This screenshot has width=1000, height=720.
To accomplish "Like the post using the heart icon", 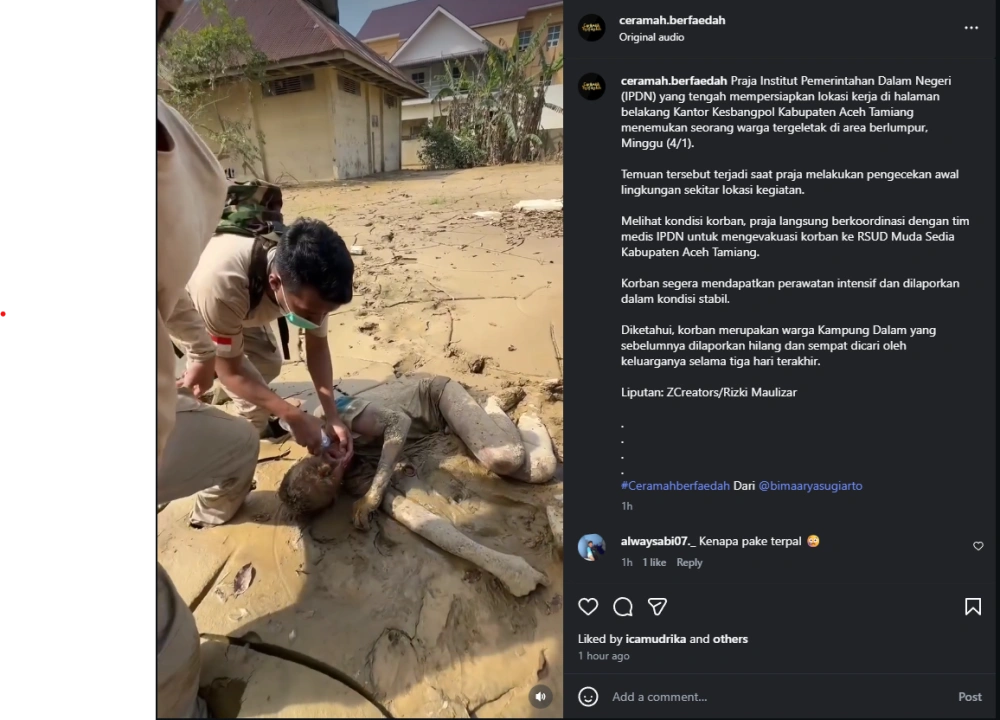I will pyautogui.click(x=588, y=607).
